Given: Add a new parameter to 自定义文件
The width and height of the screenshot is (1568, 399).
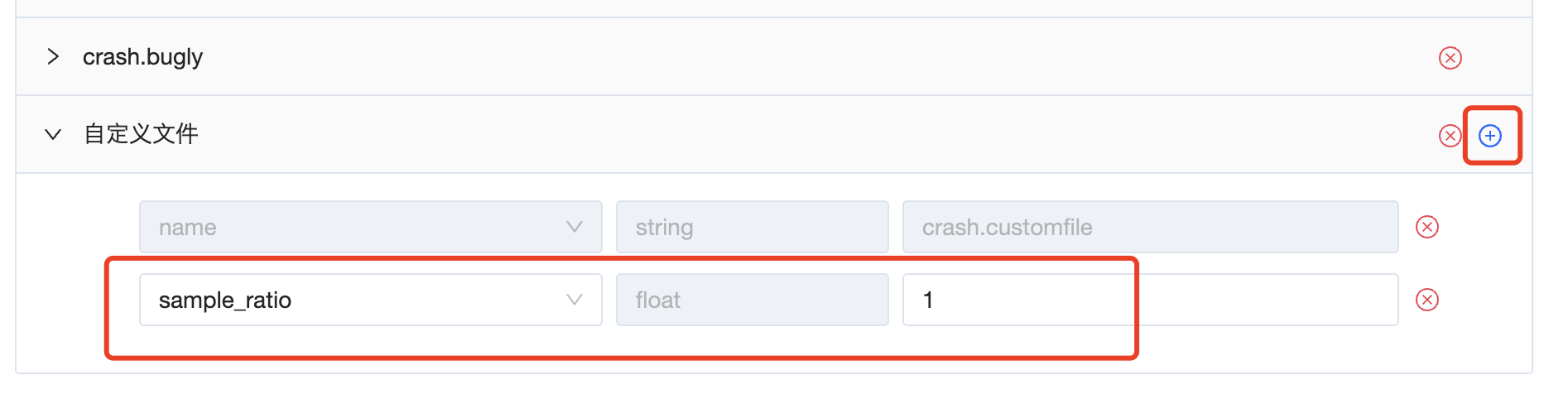Looking at the screenshot, I should coord(1490,136).
